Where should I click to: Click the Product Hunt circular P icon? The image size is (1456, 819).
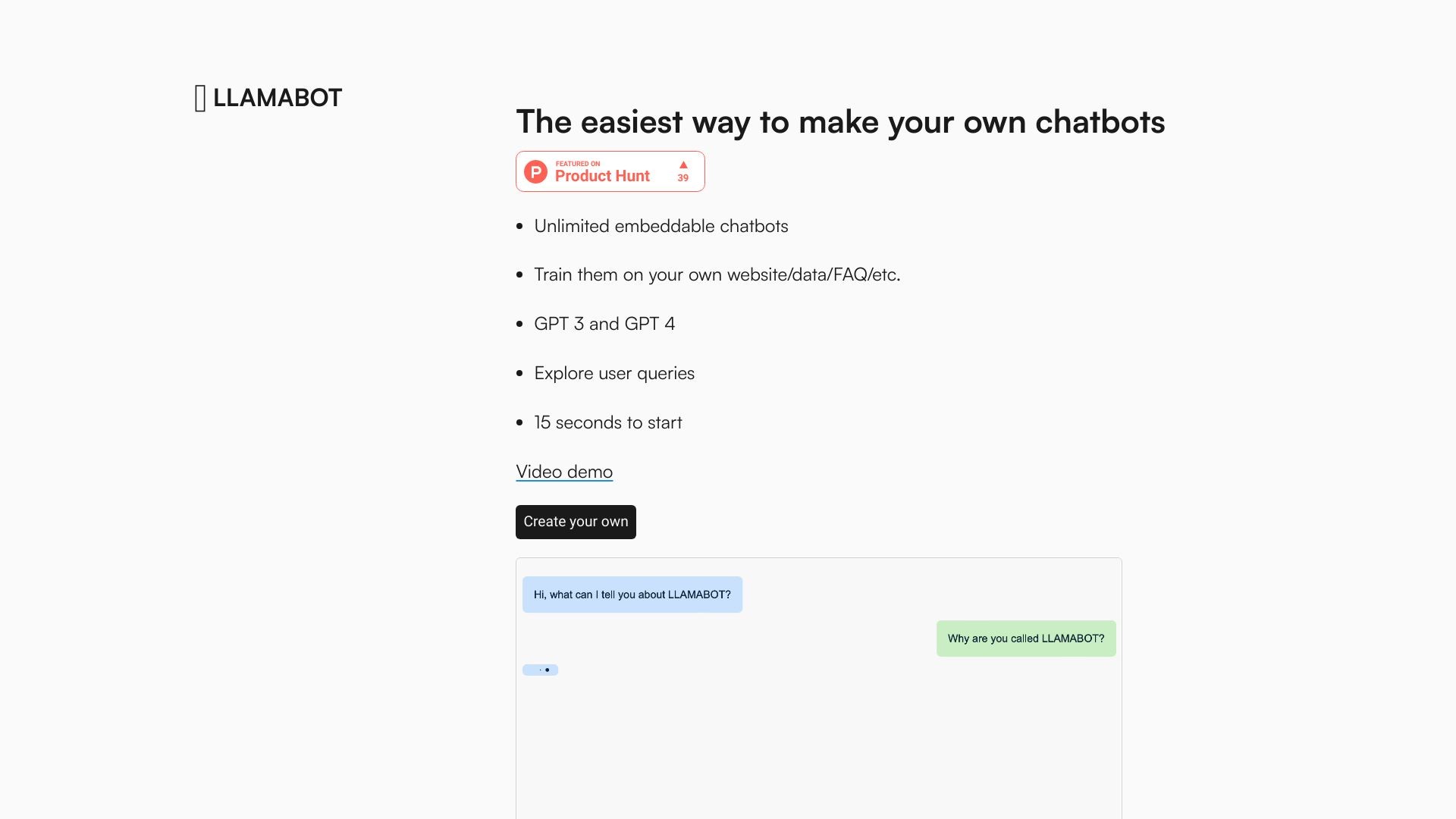point(536,172)
